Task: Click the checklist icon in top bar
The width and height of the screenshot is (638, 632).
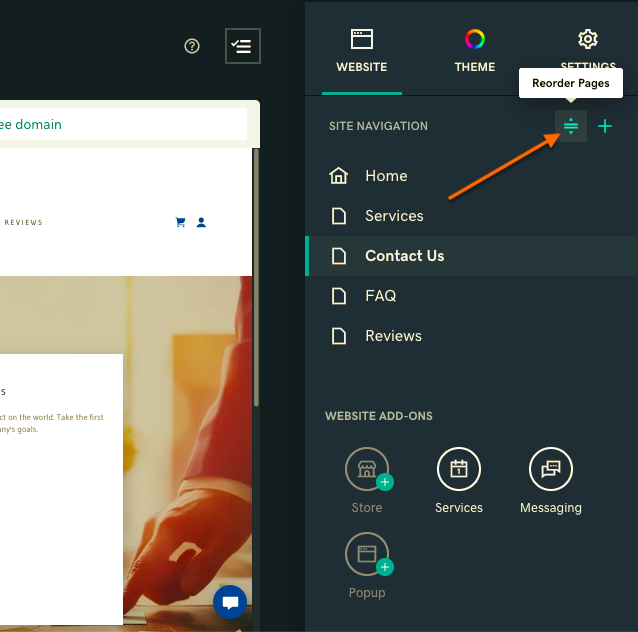Action: (243, 46)
